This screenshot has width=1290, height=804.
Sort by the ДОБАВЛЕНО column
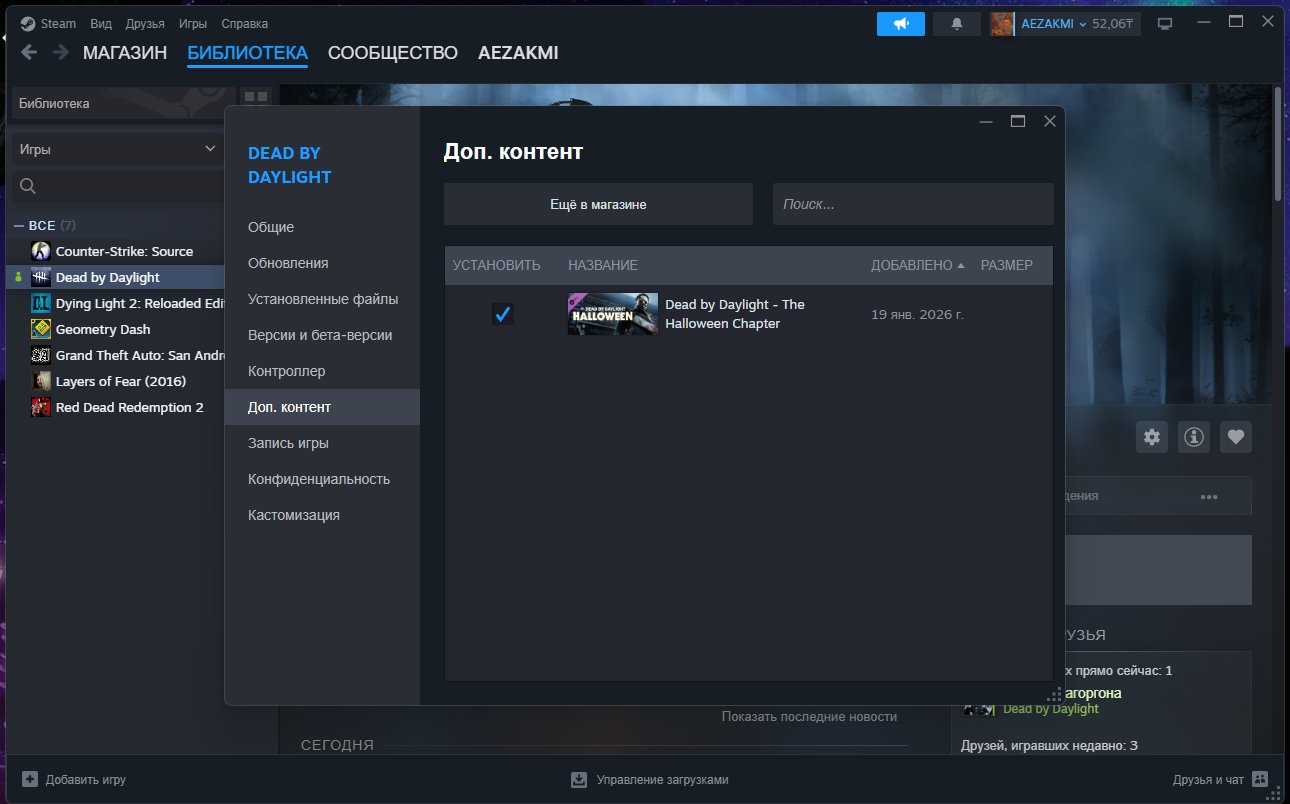918,265
